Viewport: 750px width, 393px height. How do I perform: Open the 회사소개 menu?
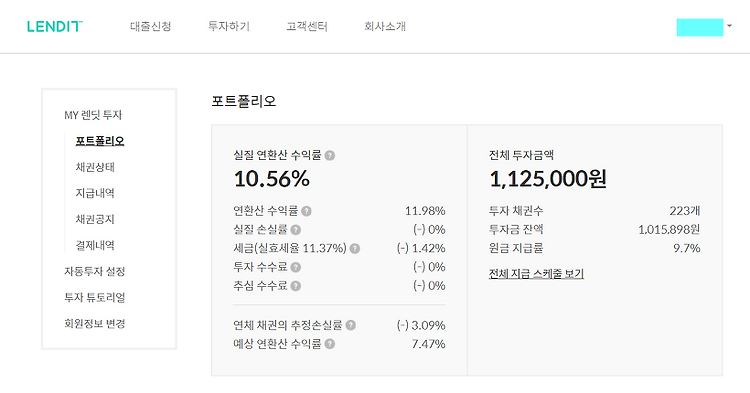(x=385, y=26)
